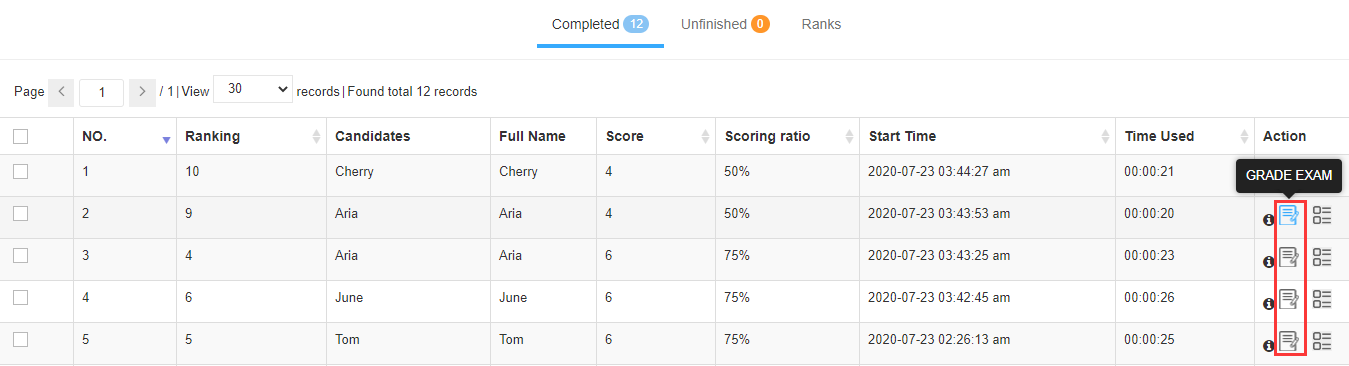This screenshot has width=1349, height=366.
Task: Open the answer list icon in row 2
Action: tap(1322, 215)
